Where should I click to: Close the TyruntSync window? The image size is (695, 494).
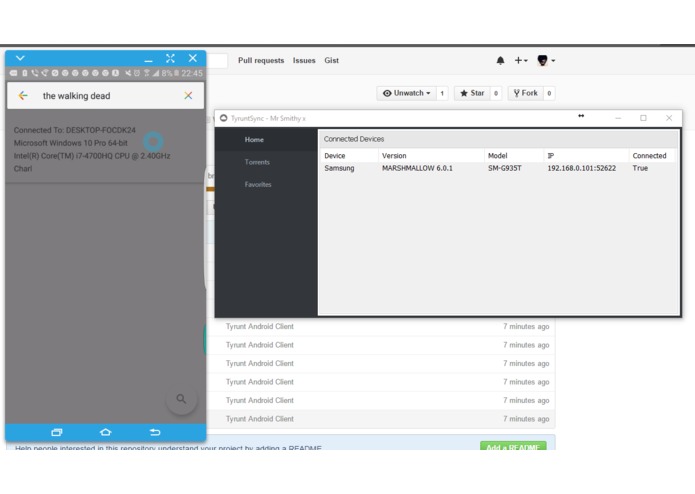[x=669, y=118]
